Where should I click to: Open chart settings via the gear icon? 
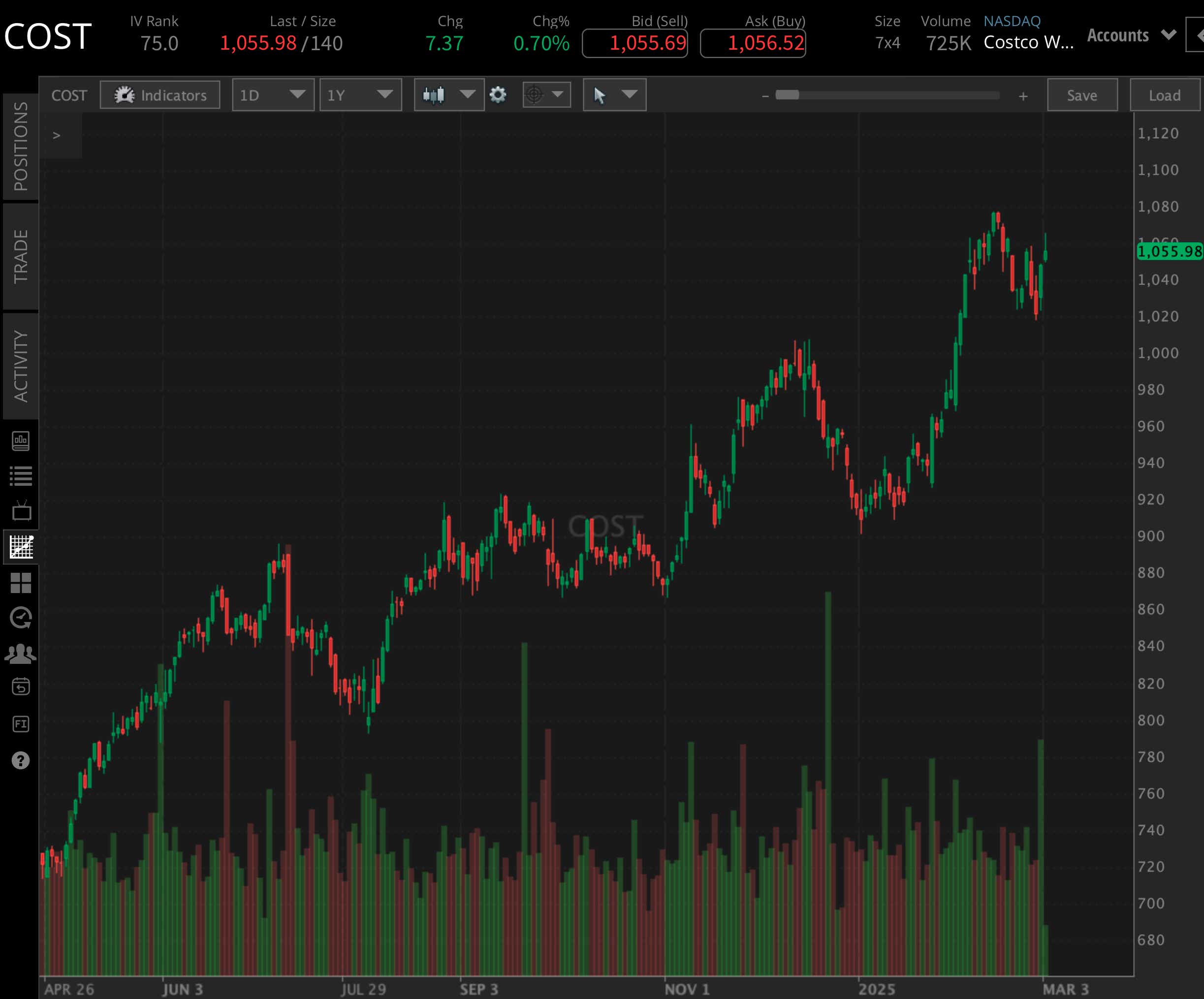[x=498, y=95]
